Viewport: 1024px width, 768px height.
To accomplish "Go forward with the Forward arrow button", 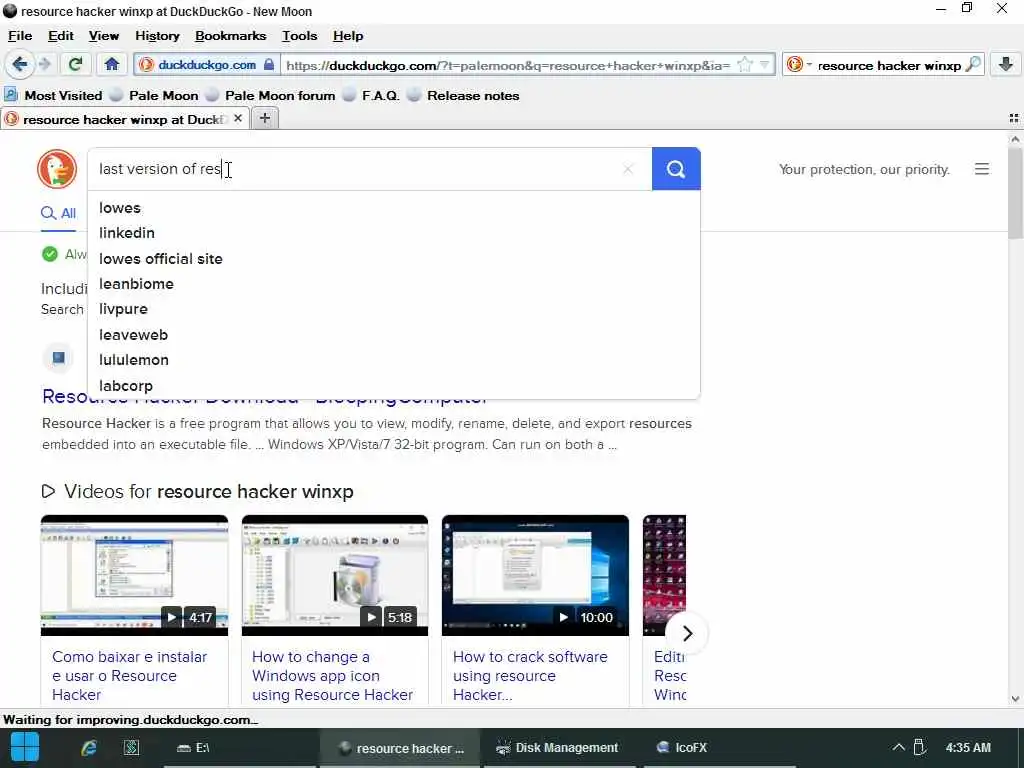I will tap(44, 64).
